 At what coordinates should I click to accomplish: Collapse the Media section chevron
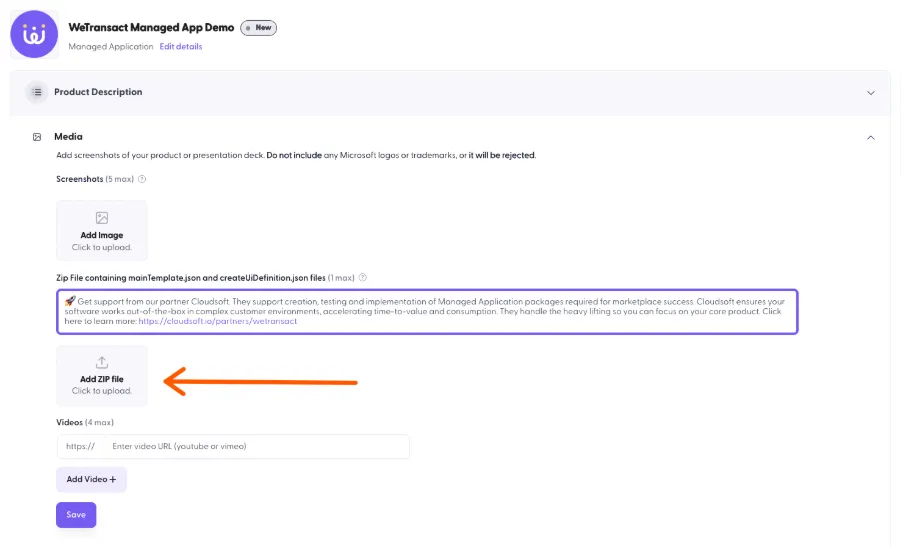point(871,137)
